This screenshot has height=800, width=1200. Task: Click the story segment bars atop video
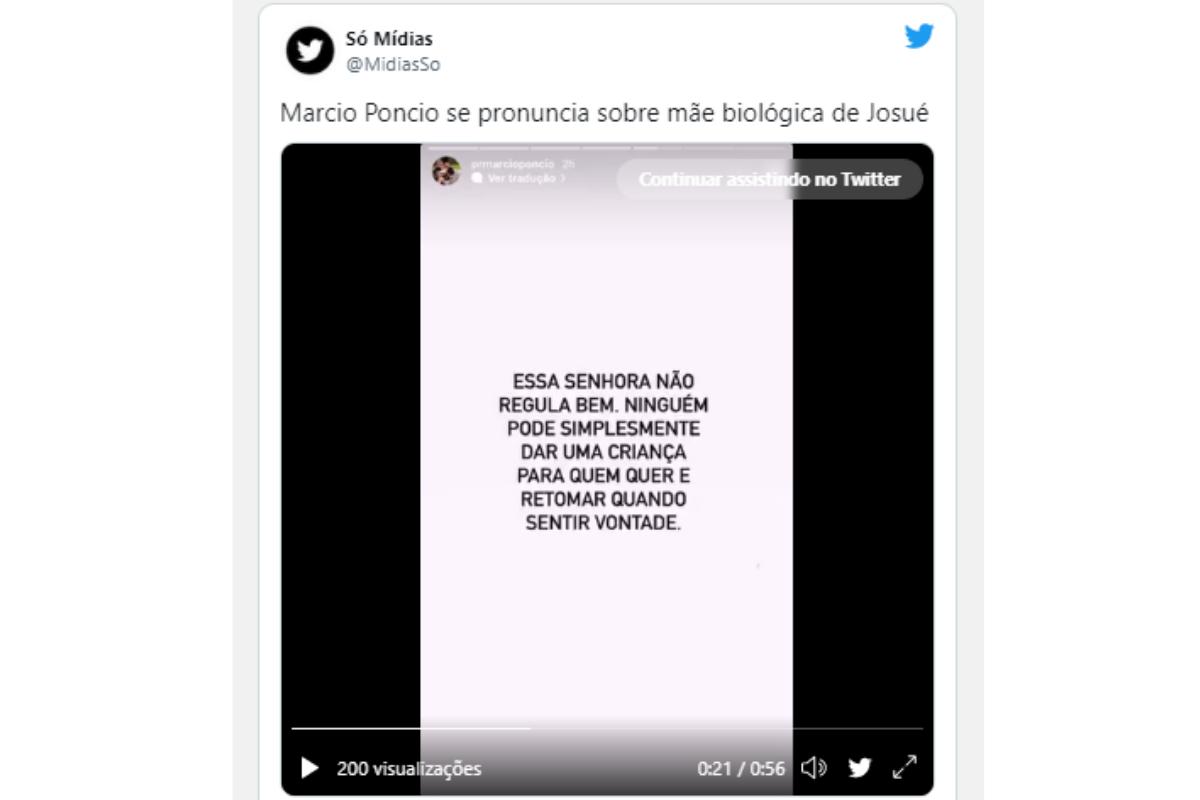(606, 147)
